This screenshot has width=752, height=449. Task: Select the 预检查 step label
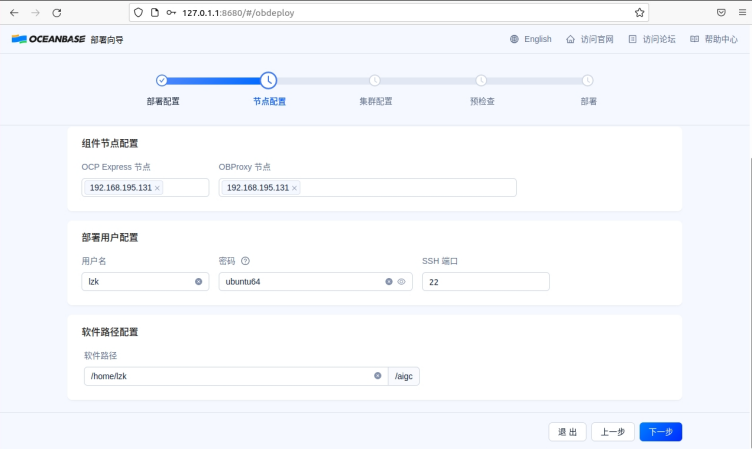coord(482,101)
